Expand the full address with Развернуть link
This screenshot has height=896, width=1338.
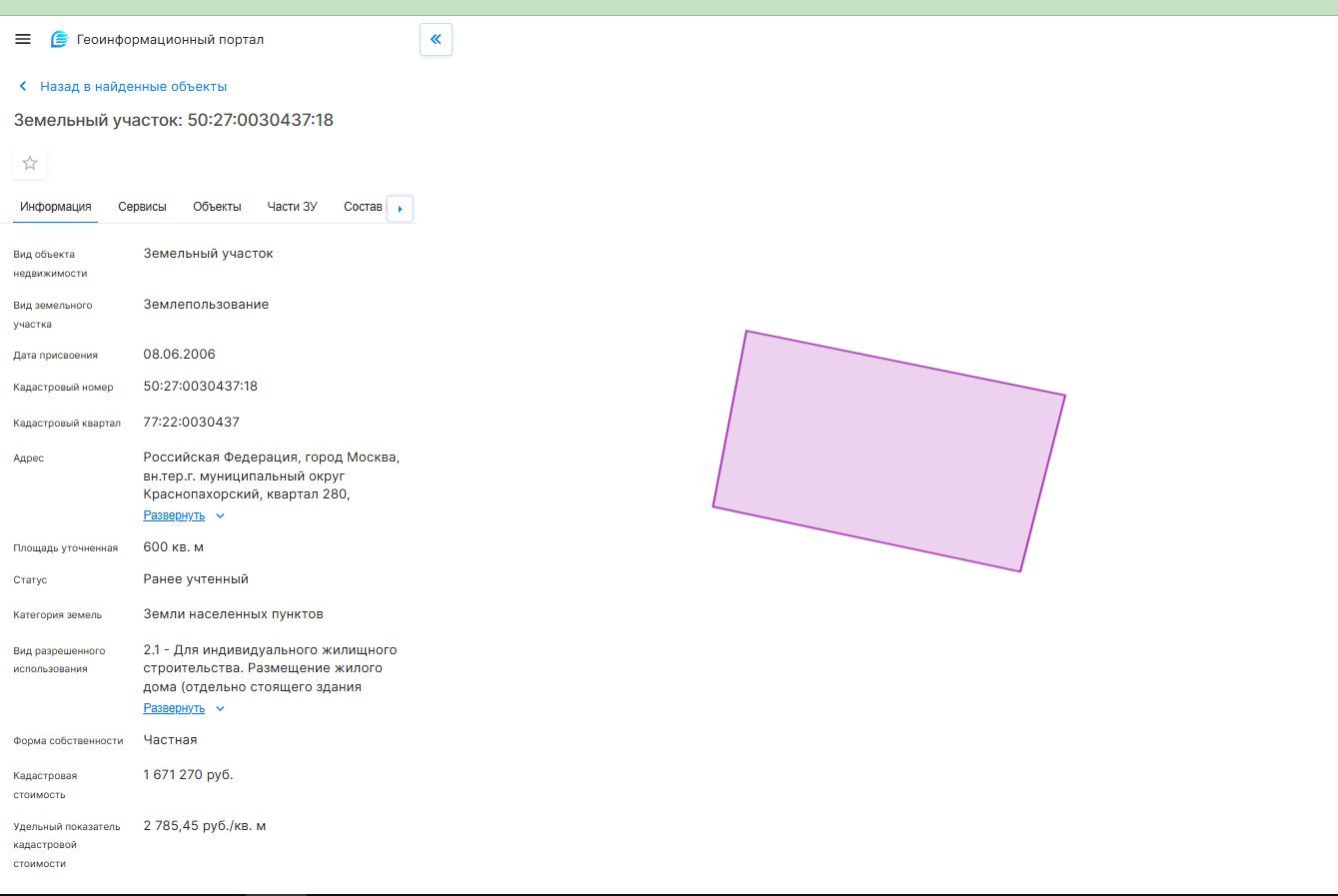point(174,515)
